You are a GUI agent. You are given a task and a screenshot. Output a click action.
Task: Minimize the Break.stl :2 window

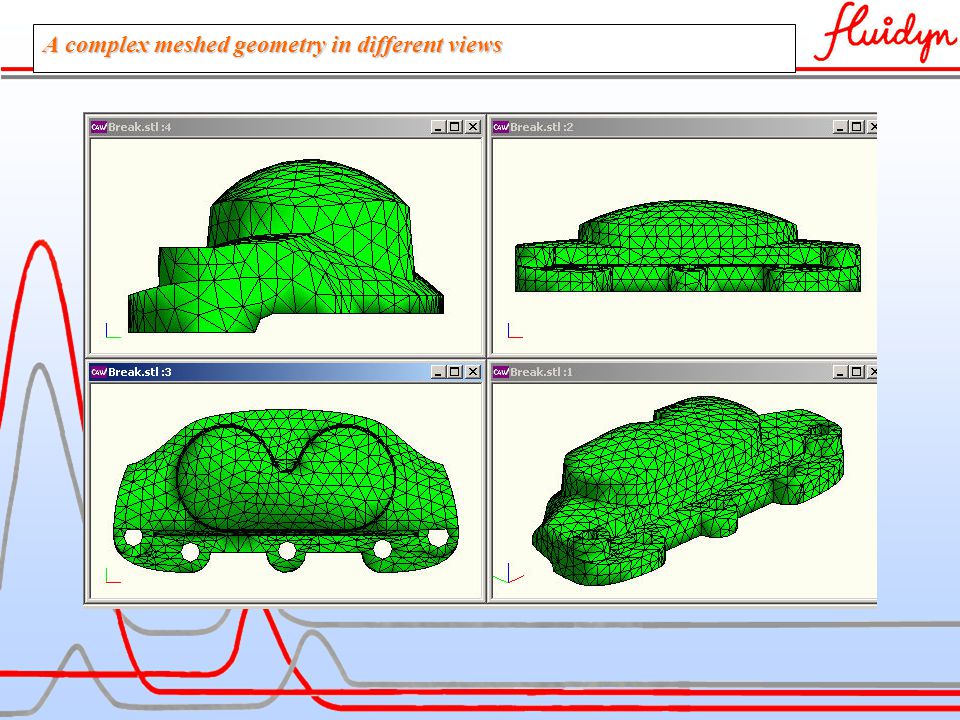click(x=840, y=127)
